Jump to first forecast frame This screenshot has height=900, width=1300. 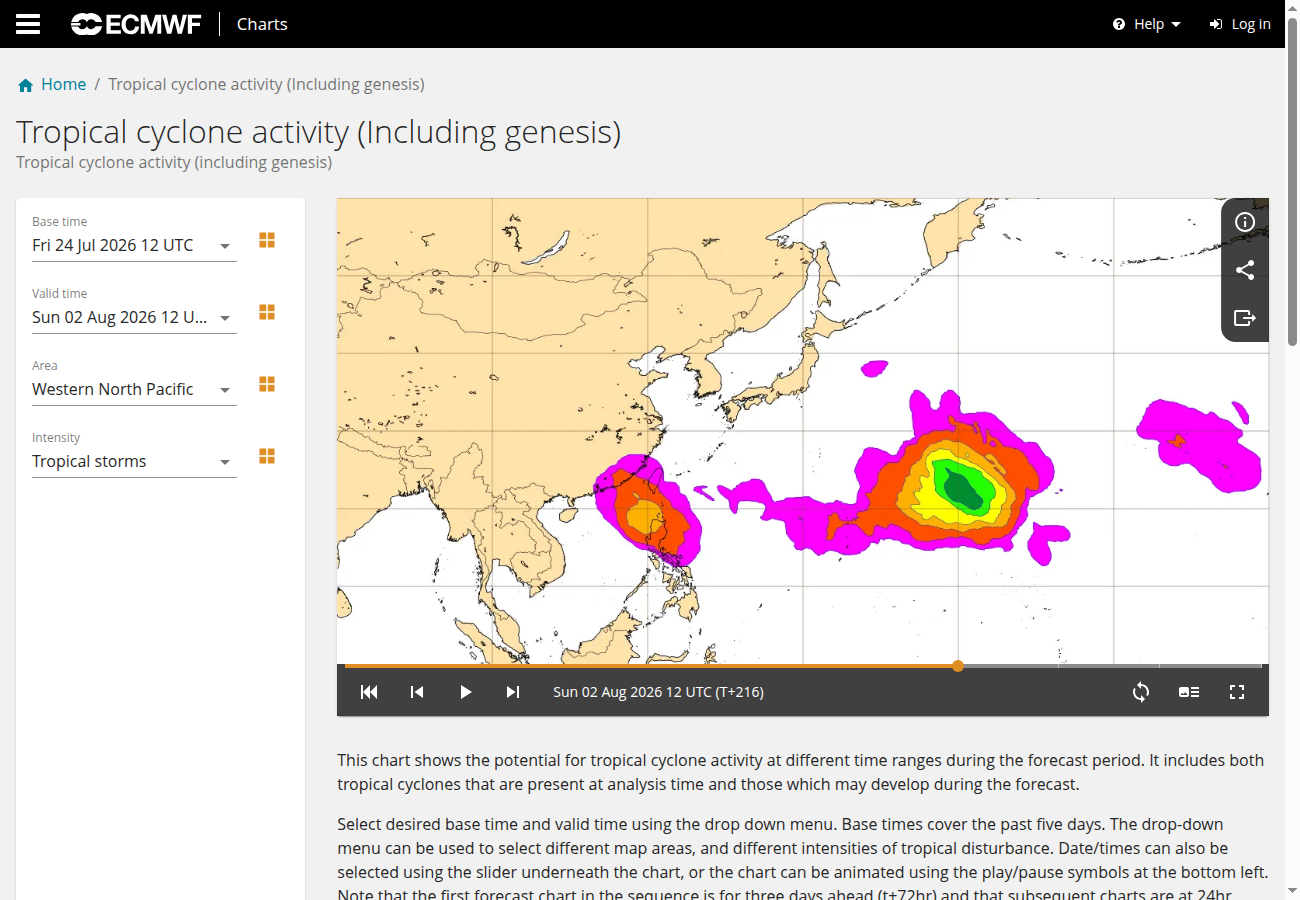(x=369, y=692)
